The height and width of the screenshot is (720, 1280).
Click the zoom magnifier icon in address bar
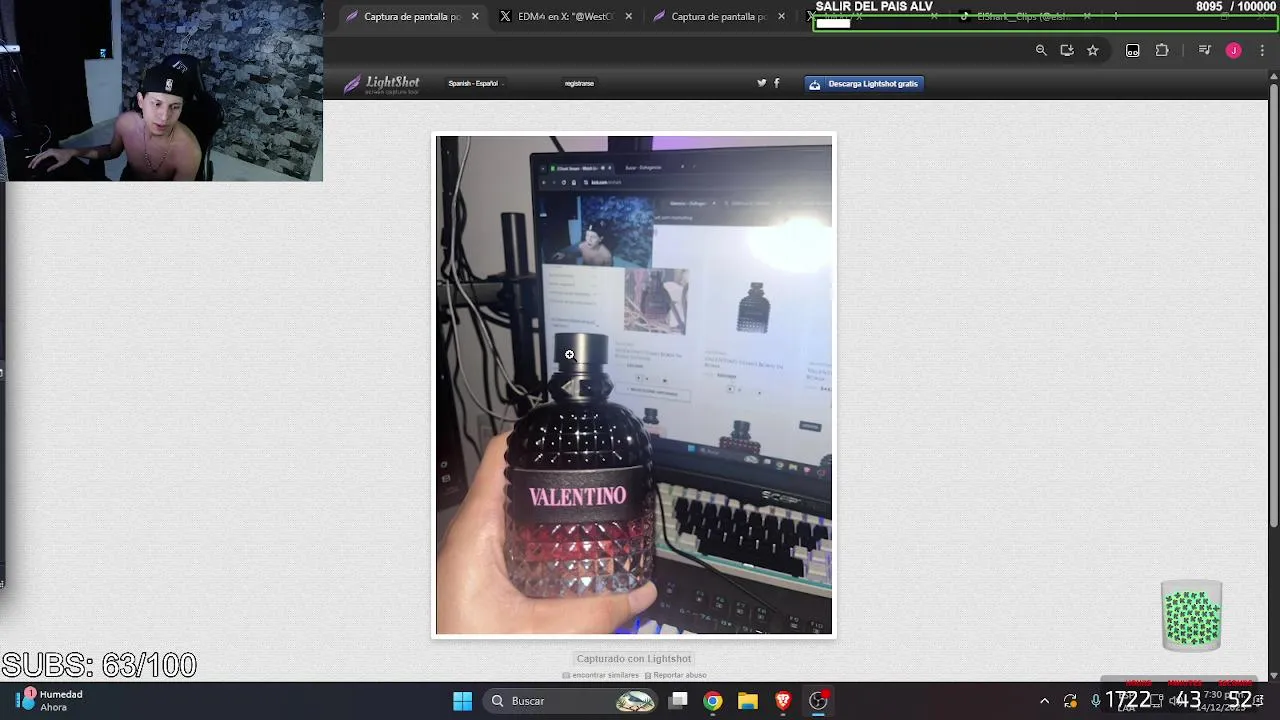[x=1041, y=50]
